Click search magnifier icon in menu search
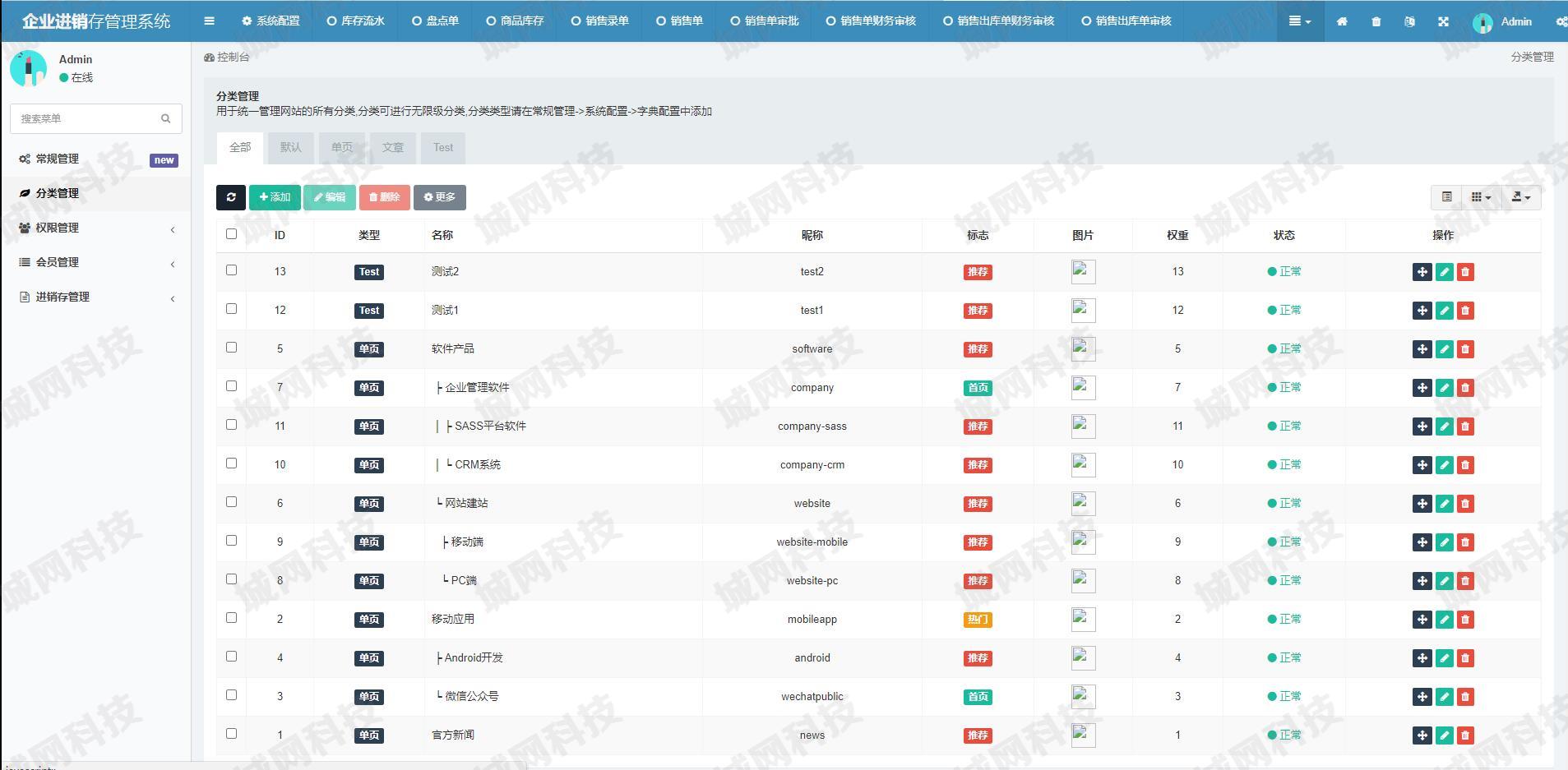 [166, 119]
